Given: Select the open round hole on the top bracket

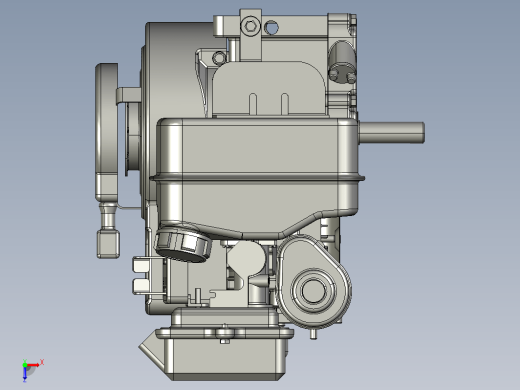Looking at the screenshot, I should pos(271,27).
